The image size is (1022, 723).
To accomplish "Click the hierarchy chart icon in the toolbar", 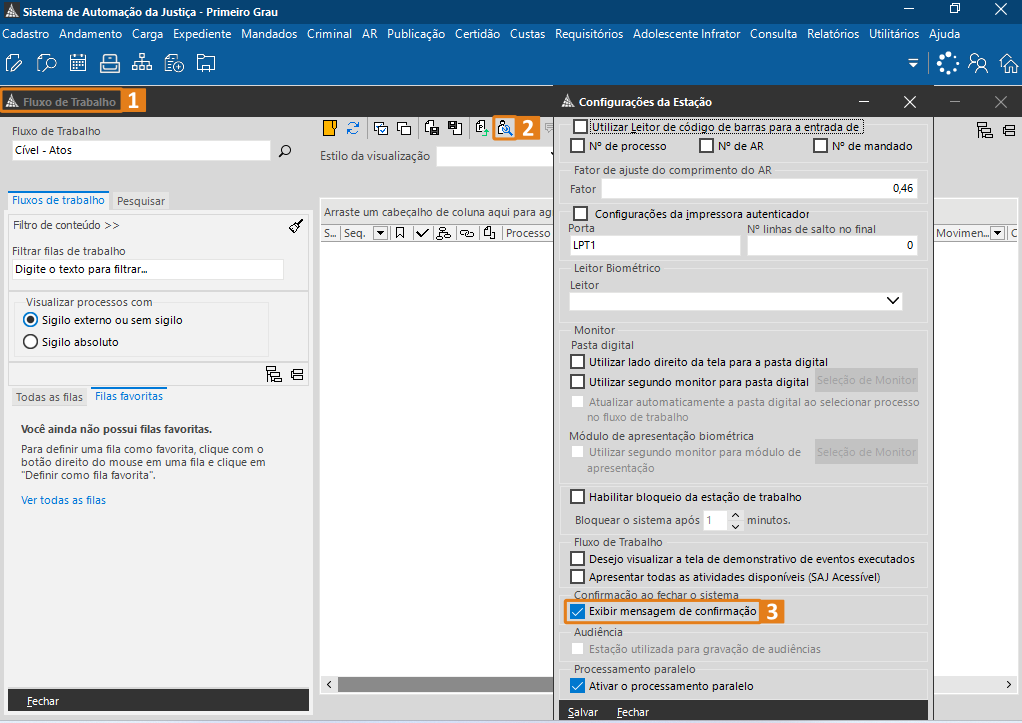I will tap(141, 64).
